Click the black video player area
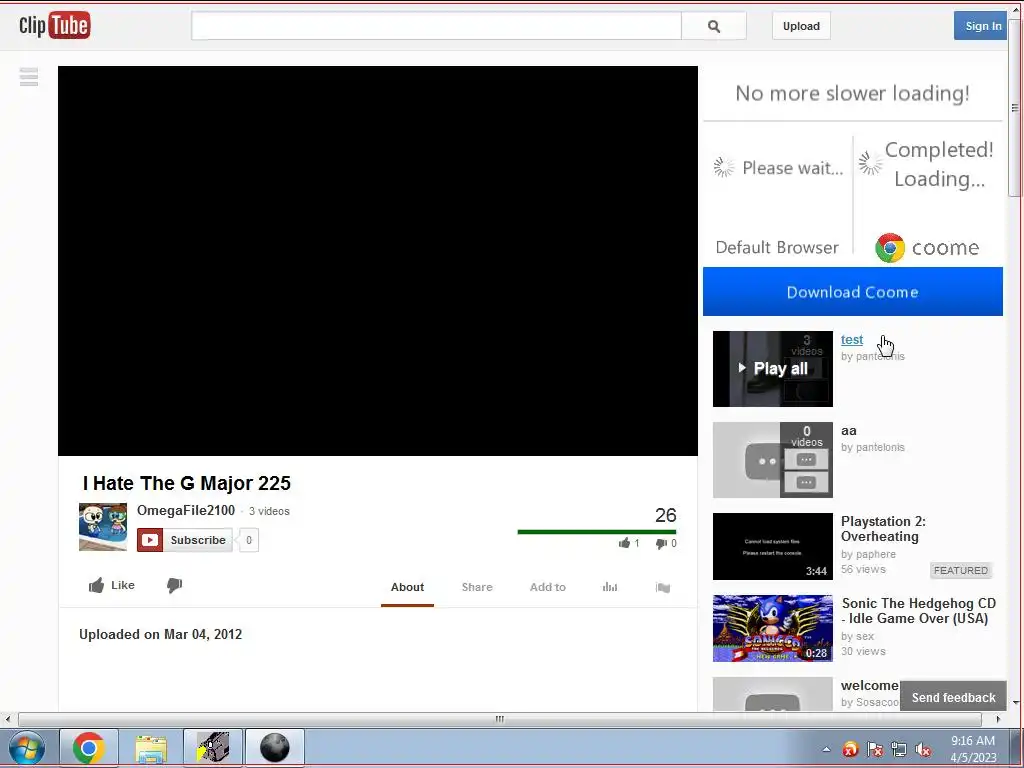 point(377,261)
